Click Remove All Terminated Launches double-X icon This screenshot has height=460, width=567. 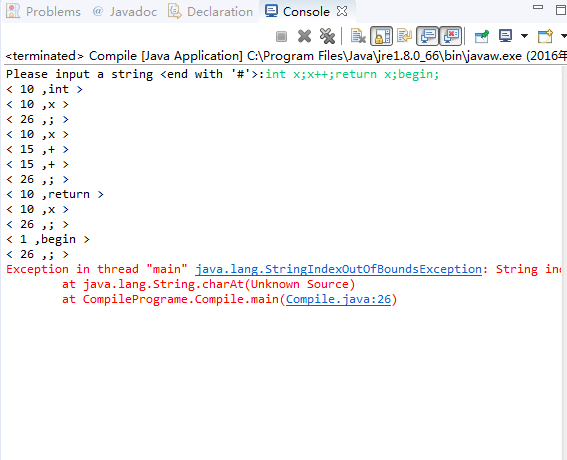(327, 36)
